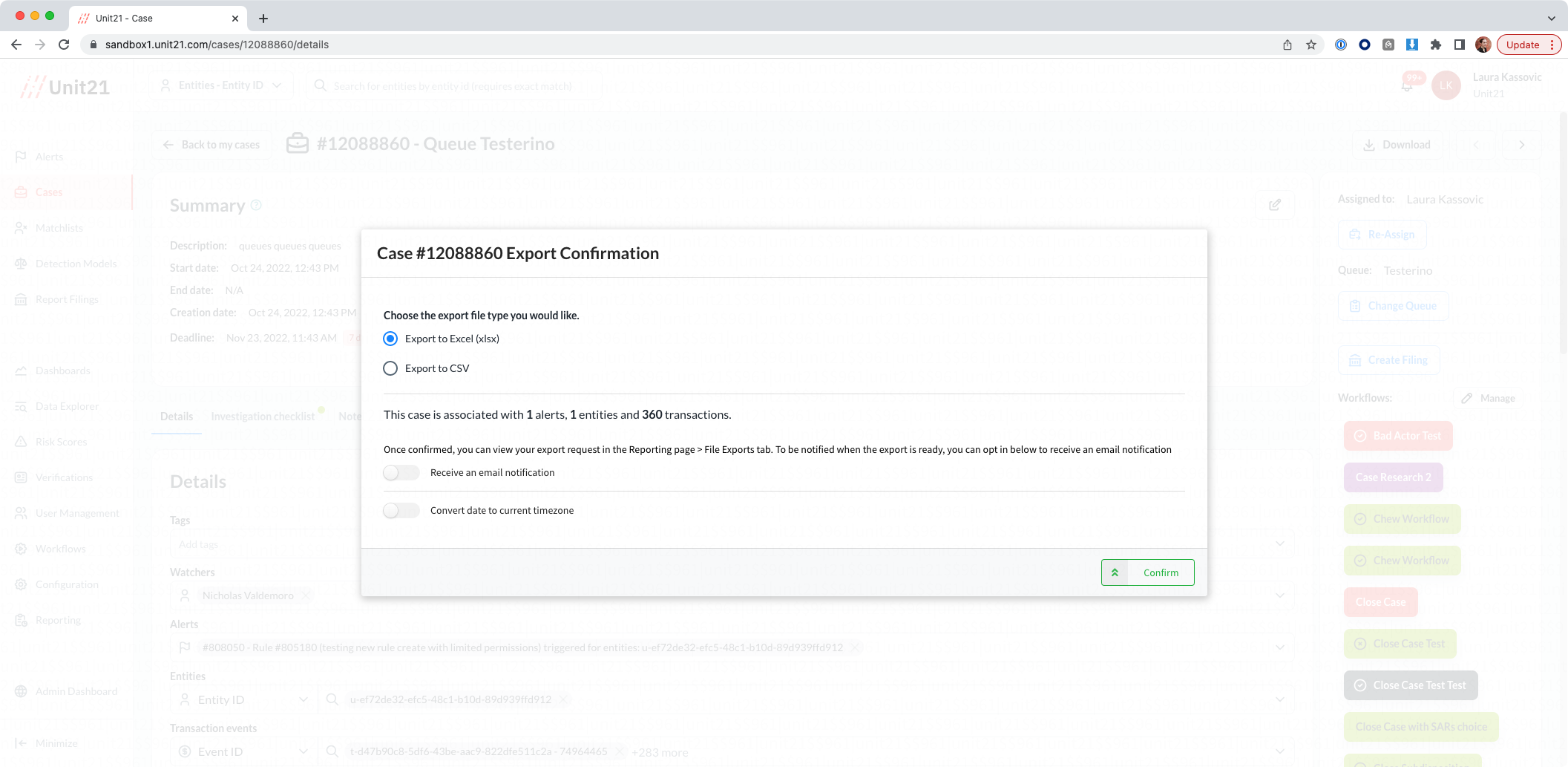The height and width of the screenshot is (767, 1568).
Task: Go to next case arrow
Action: click(x=1522, y=145)
